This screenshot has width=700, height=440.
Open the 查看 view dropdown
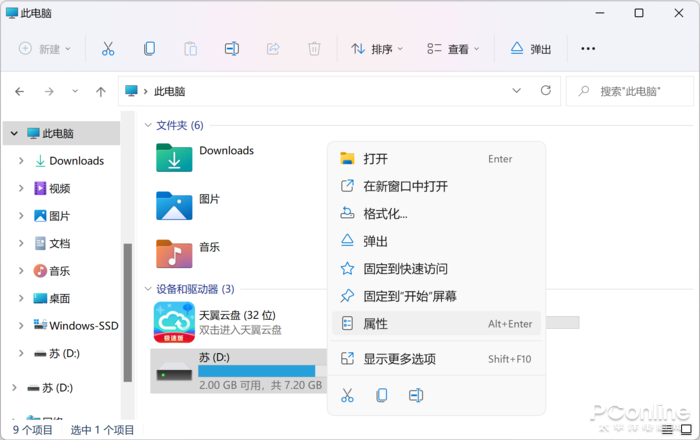(x=453, y=49)
